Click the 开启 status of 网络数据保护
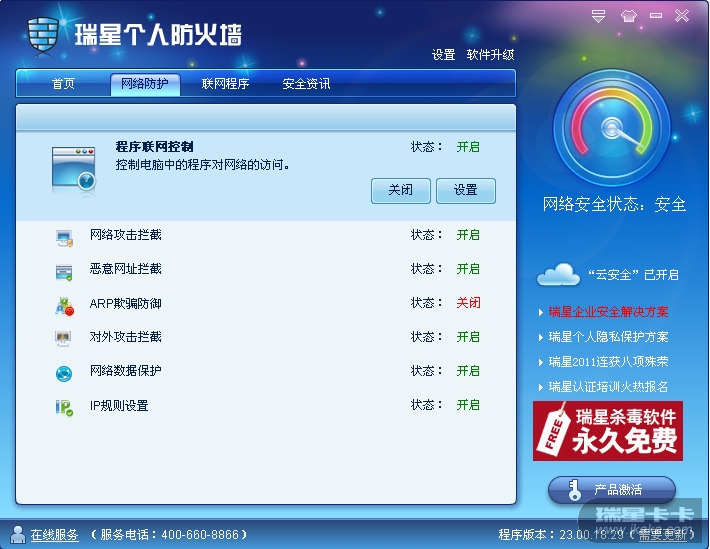 (468, 371)
